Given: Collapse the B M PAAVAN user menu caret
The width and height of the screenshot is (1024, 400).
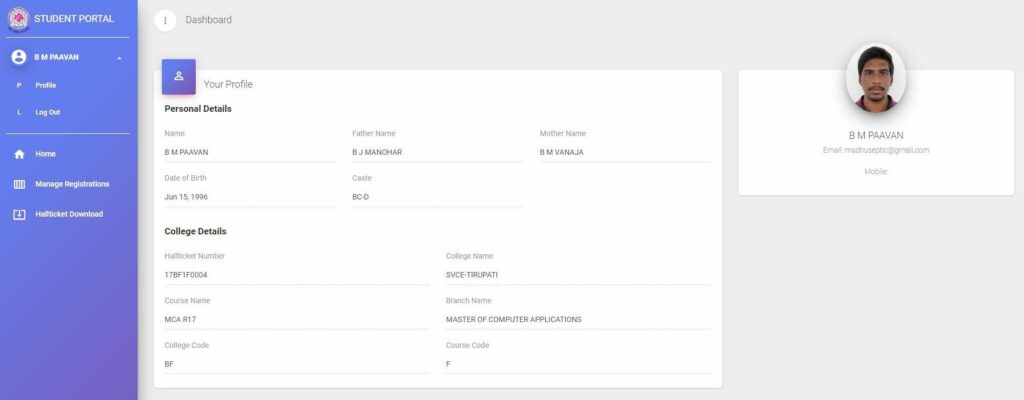Looking at the screenshot, I should (x=119, y=58).
